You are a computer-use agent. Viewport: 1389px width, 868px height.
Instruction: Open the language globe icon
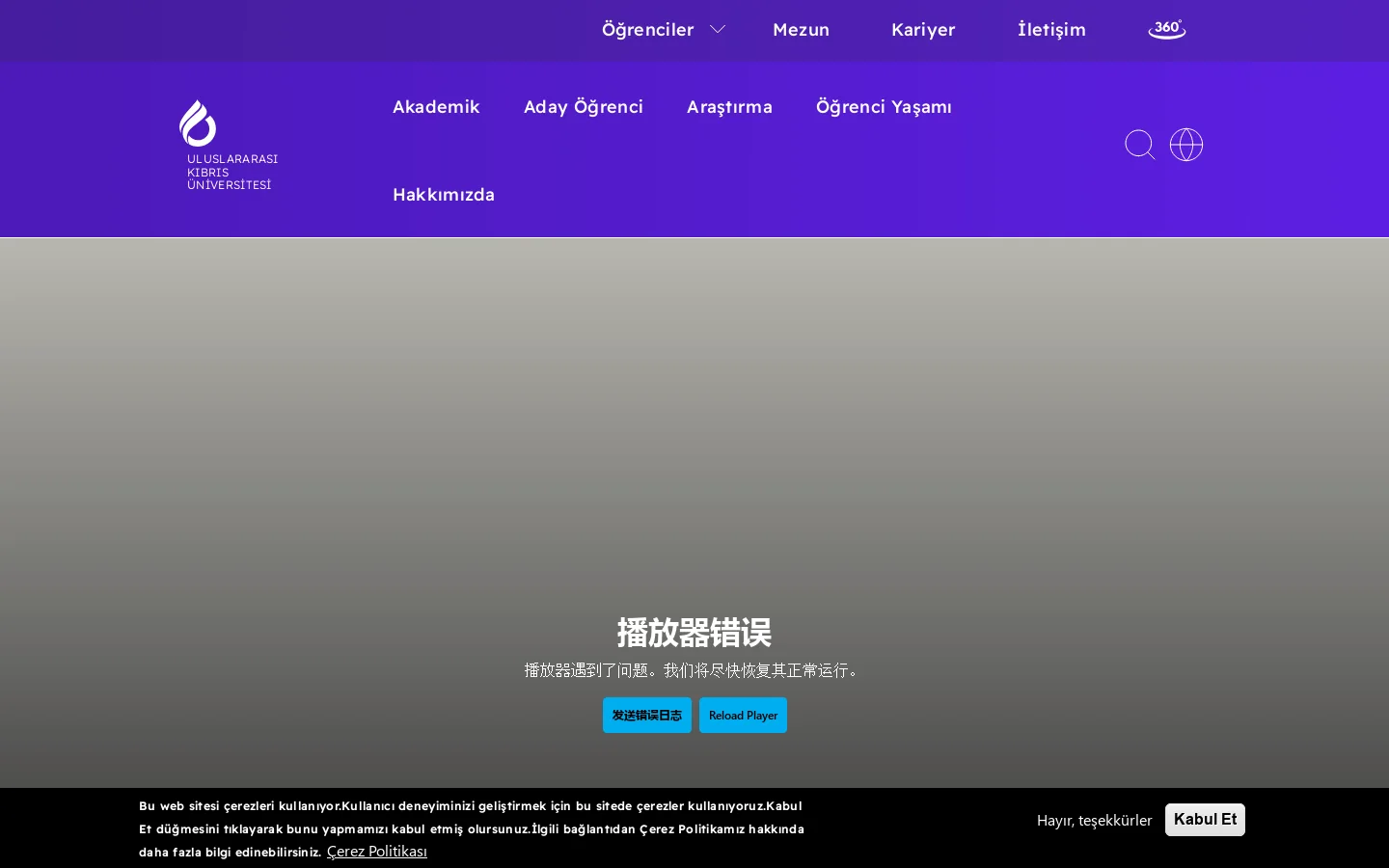point(1186,145)
